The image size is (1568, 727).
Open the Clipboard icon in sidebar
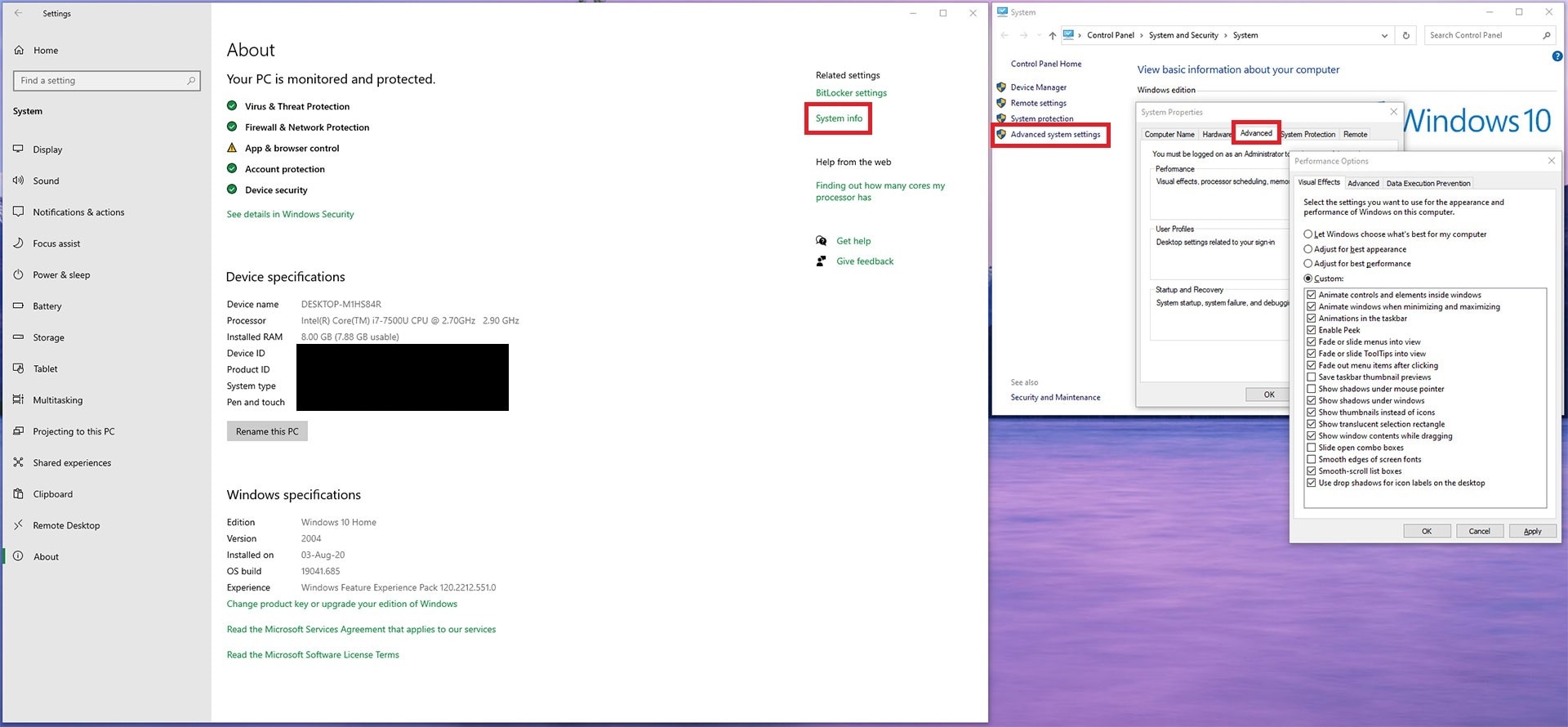(19, 494)
